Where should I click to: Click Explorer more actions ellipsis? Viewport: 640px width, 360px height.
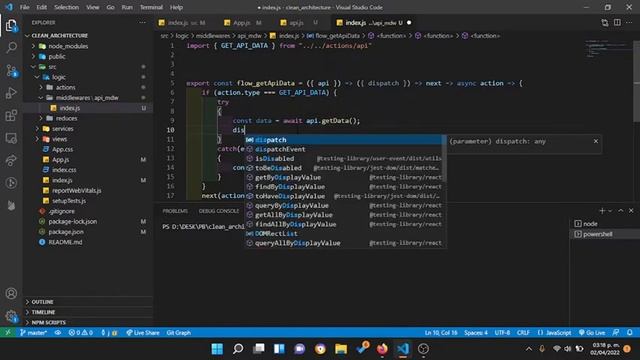pyautogui.click(x=142, y=23)
